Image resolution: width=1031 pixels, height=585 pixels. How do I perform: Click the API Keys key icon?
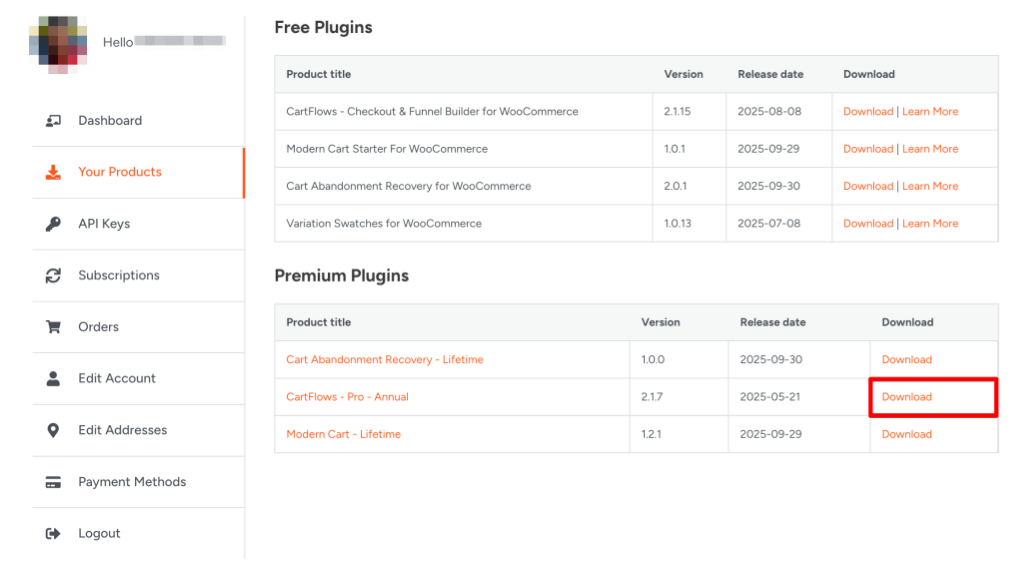click(x=53, y=224)
